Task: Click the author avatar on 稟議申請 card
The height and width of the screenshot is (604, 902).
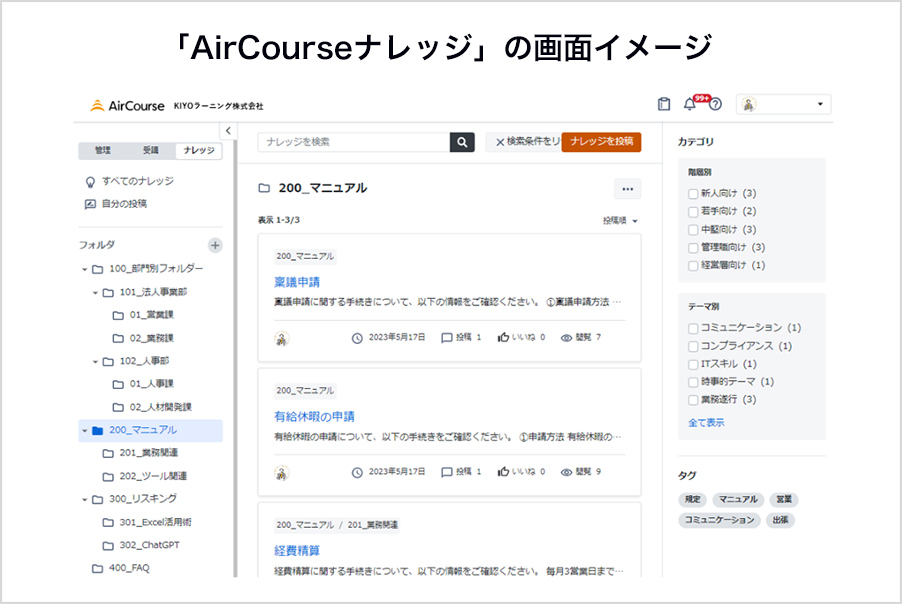Action: 281,339
